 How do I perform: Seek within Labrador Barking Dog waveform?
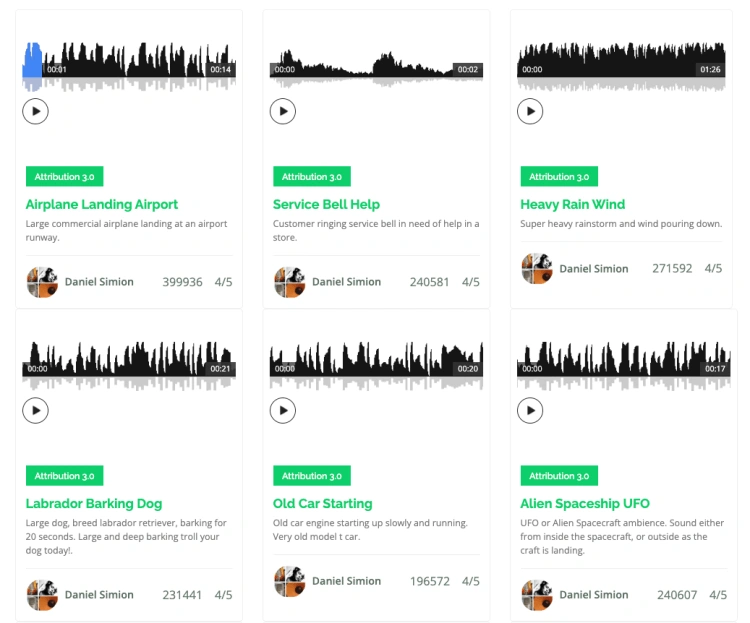(x=129, y=366)
